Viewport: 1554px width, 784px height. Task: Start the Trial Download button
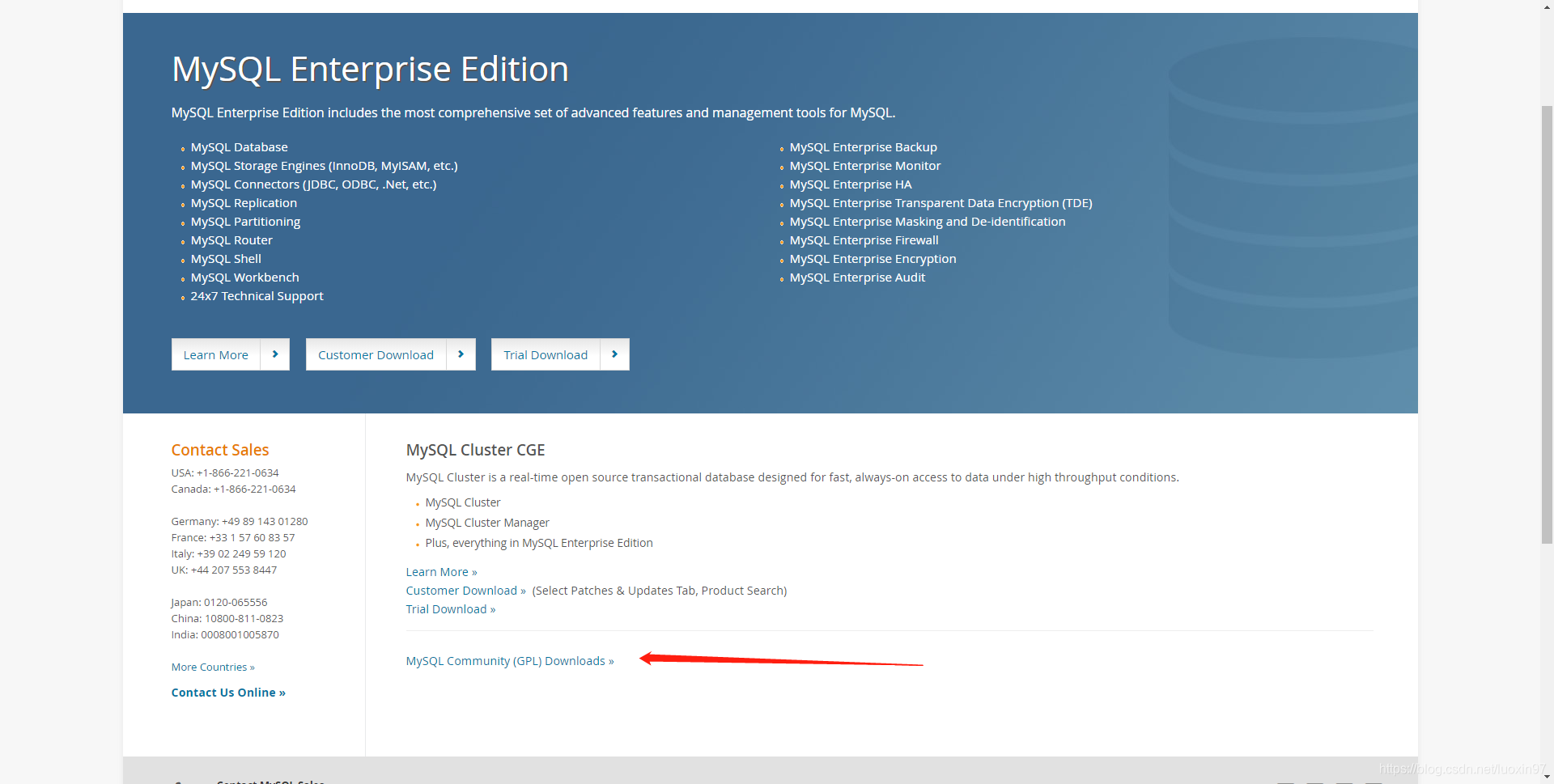(546, 354)
